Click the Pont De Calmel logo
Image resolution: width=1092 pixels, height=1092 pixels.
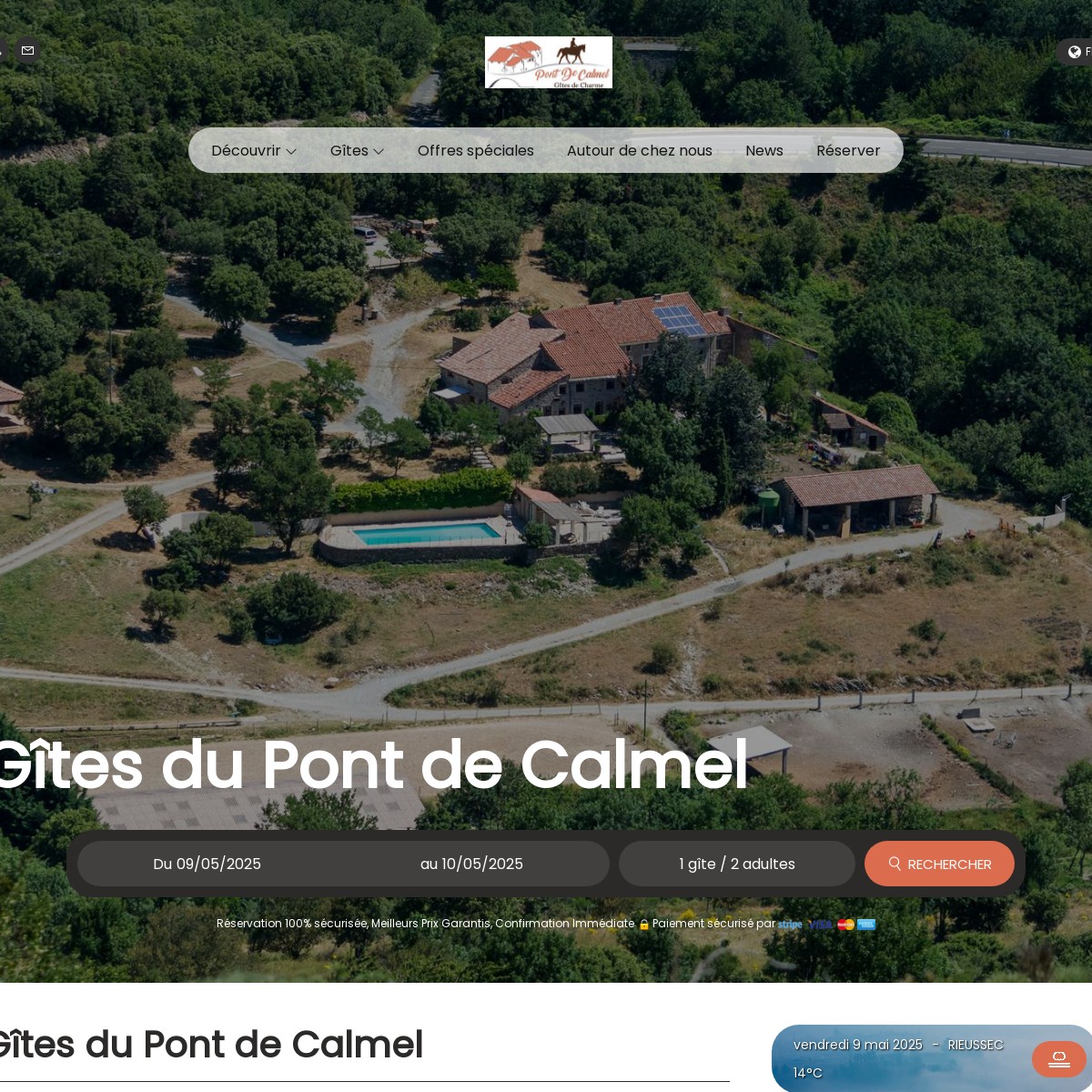(549, 62)
